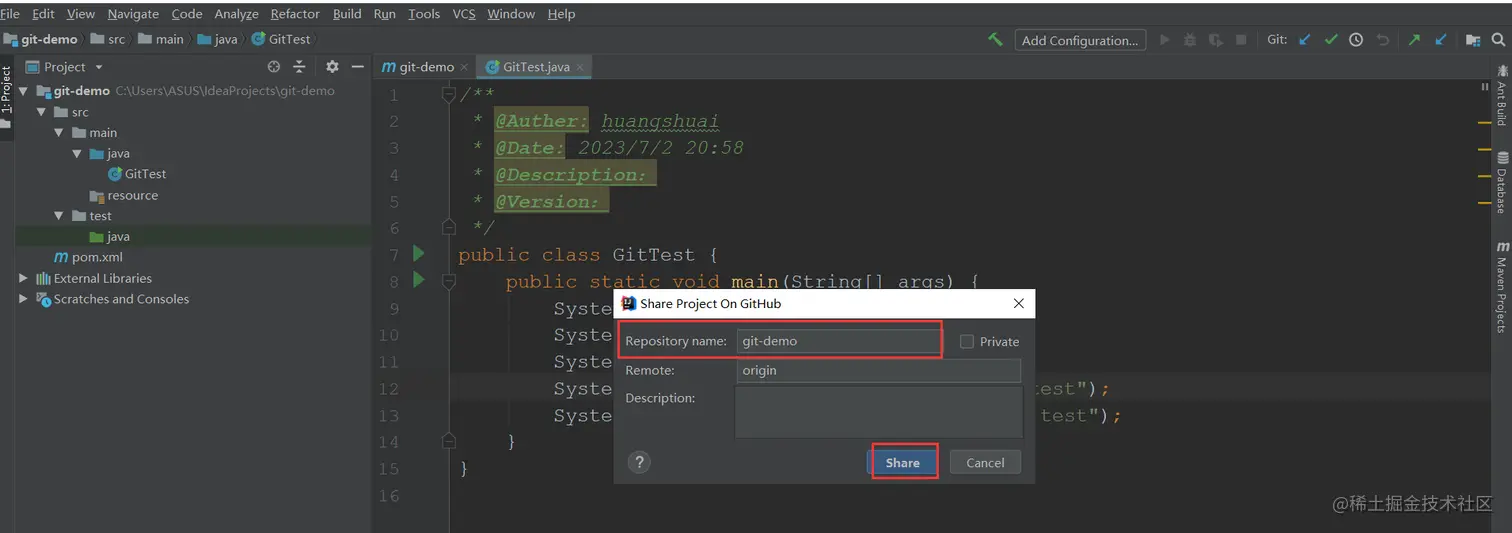Viewport: 1512px width, 533px height.
Task: Expand Scratches and Consoles node
Action: click(23, 299)
